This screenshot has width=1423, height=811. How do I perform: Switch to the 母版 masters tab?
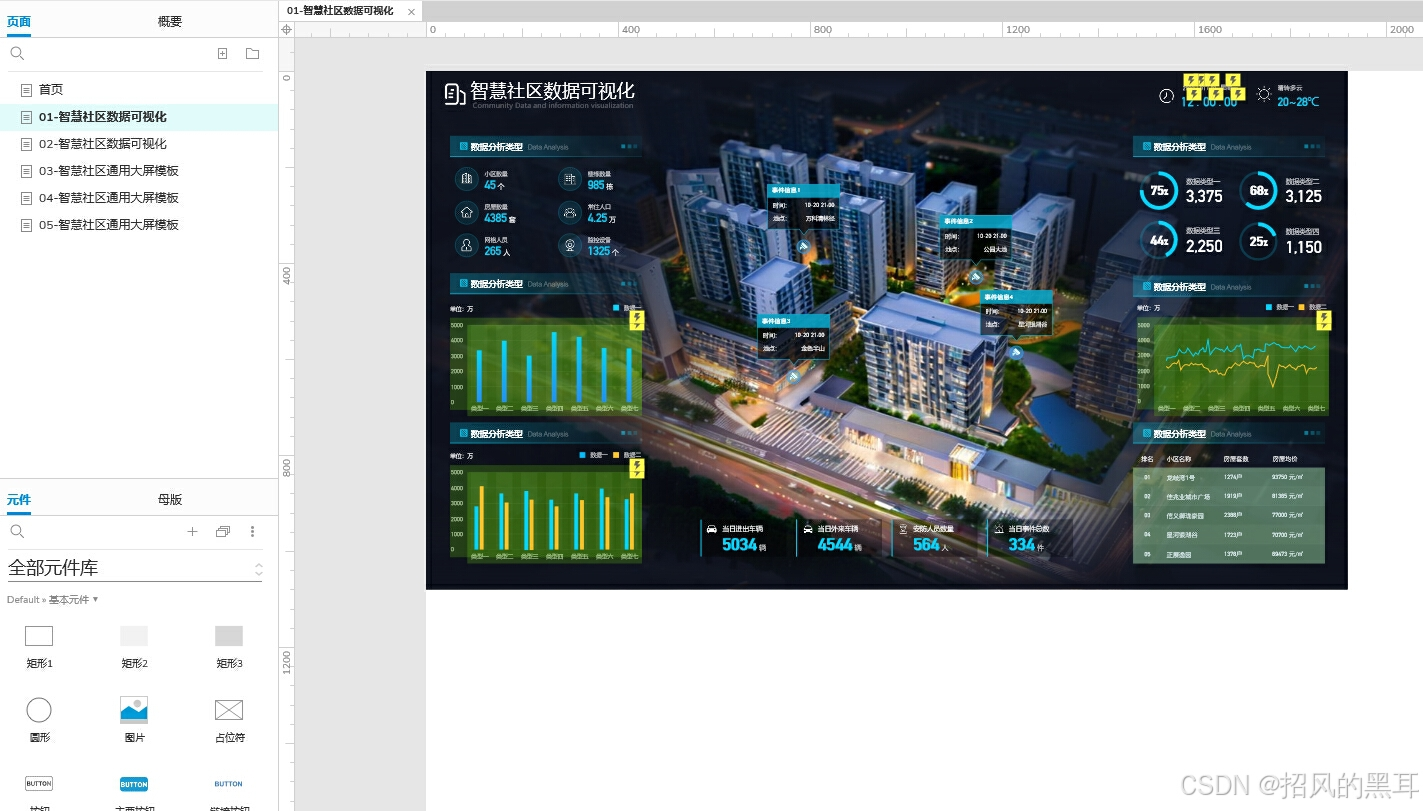point(170,499)
